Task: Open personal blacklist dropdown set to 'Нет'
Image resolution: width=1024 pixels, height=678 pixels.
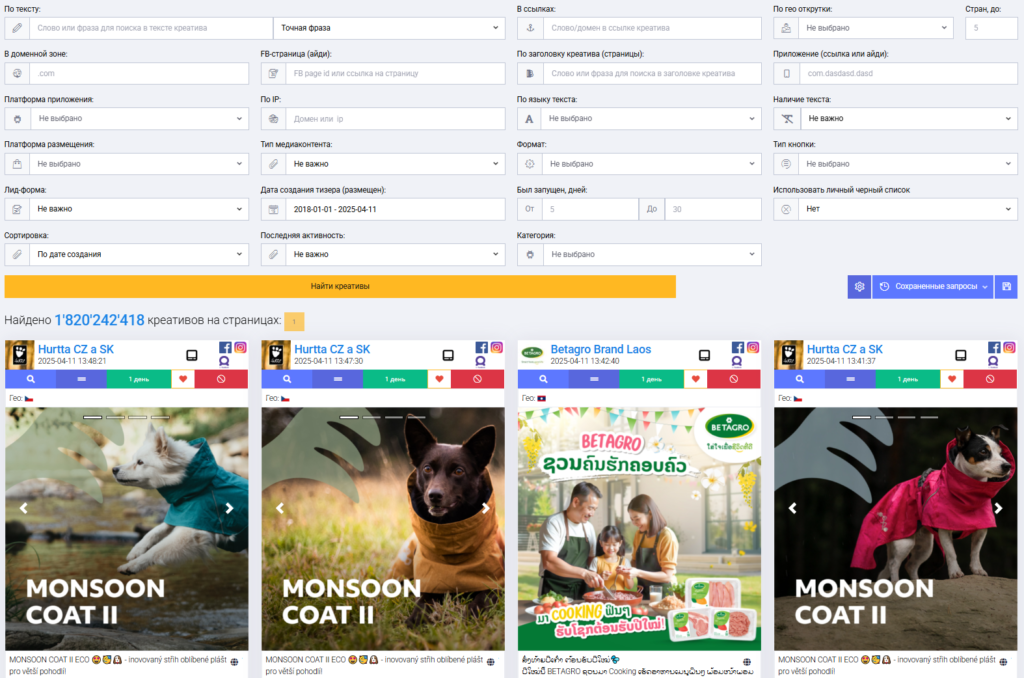Action: point(908,209)
